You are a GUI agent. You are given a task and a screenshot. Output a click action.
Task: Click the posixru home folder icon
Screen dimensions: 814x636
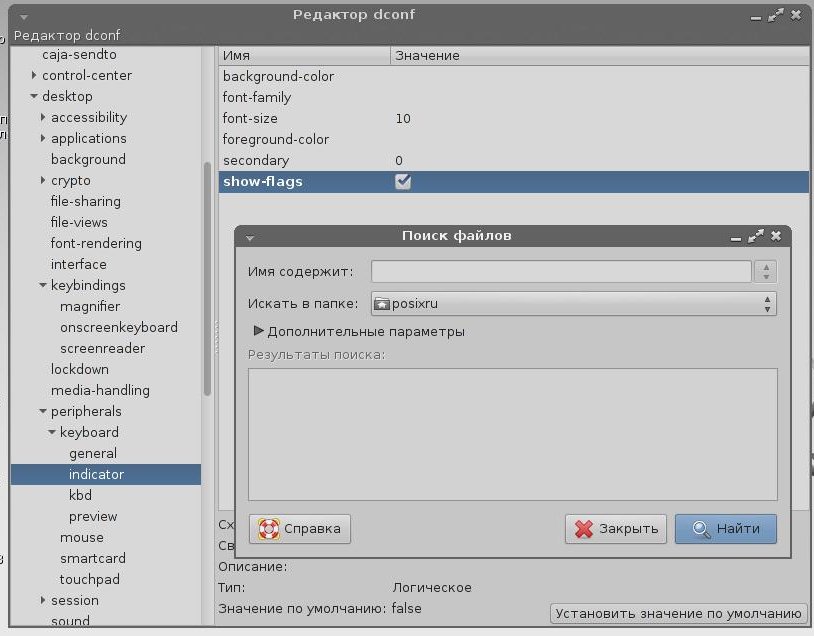point(382,304)
